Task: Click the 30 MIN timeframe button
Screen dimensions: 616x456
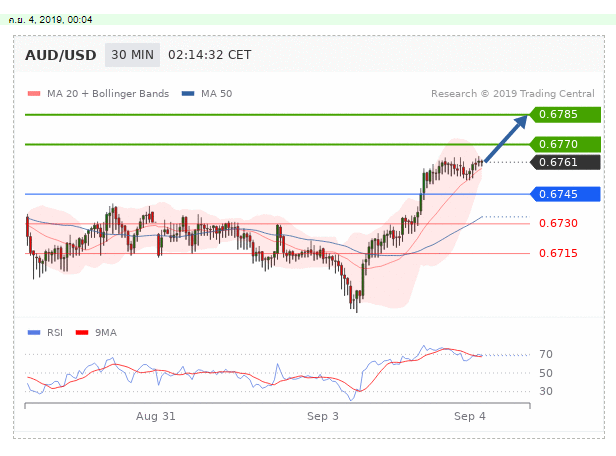Action: pyautogui.click(x=132, y=55)
